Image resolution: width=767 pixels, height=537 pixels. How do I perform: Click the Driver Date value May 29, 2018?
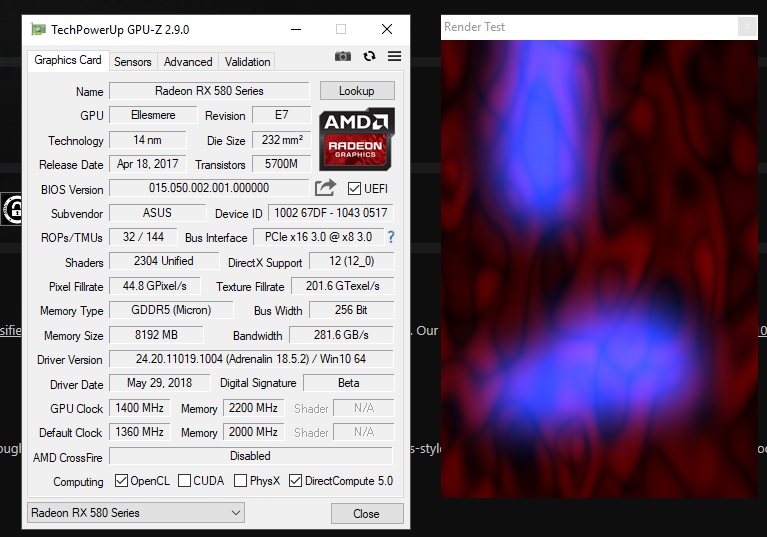159,383
